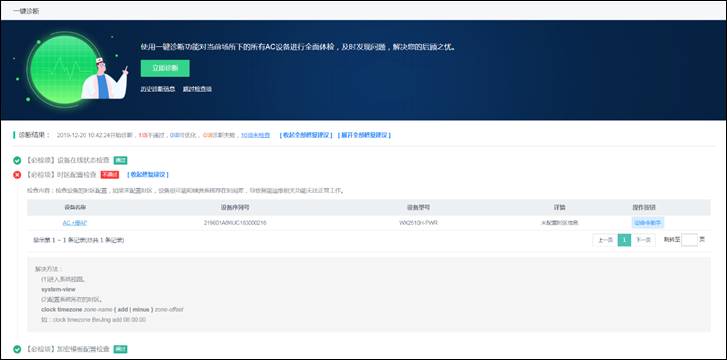This screenshot has width=727, height=360.
Task: Click the blue action button in the 操作 column
Action: pos(648,223)
